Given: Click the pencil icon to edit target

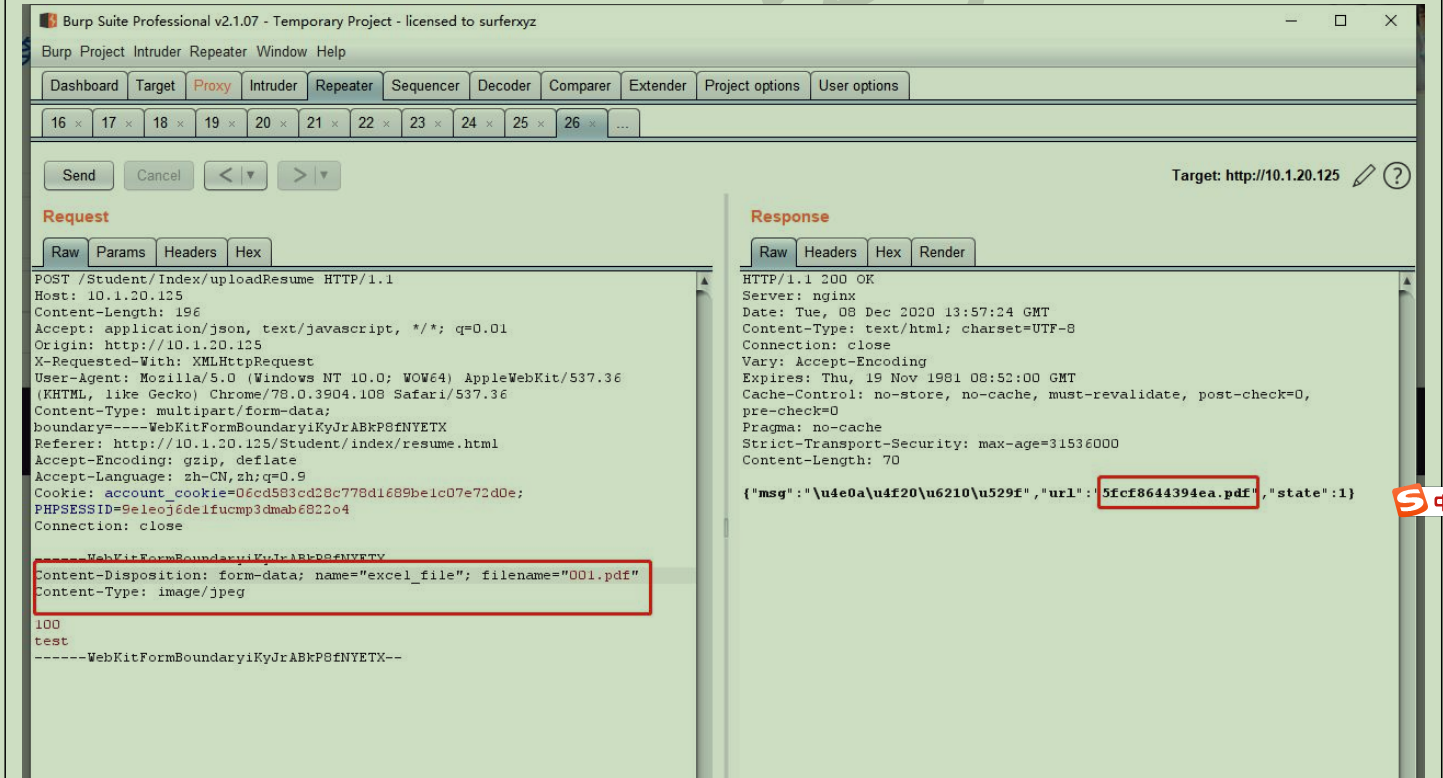Looking at the screenshot, I should 1363,176.
